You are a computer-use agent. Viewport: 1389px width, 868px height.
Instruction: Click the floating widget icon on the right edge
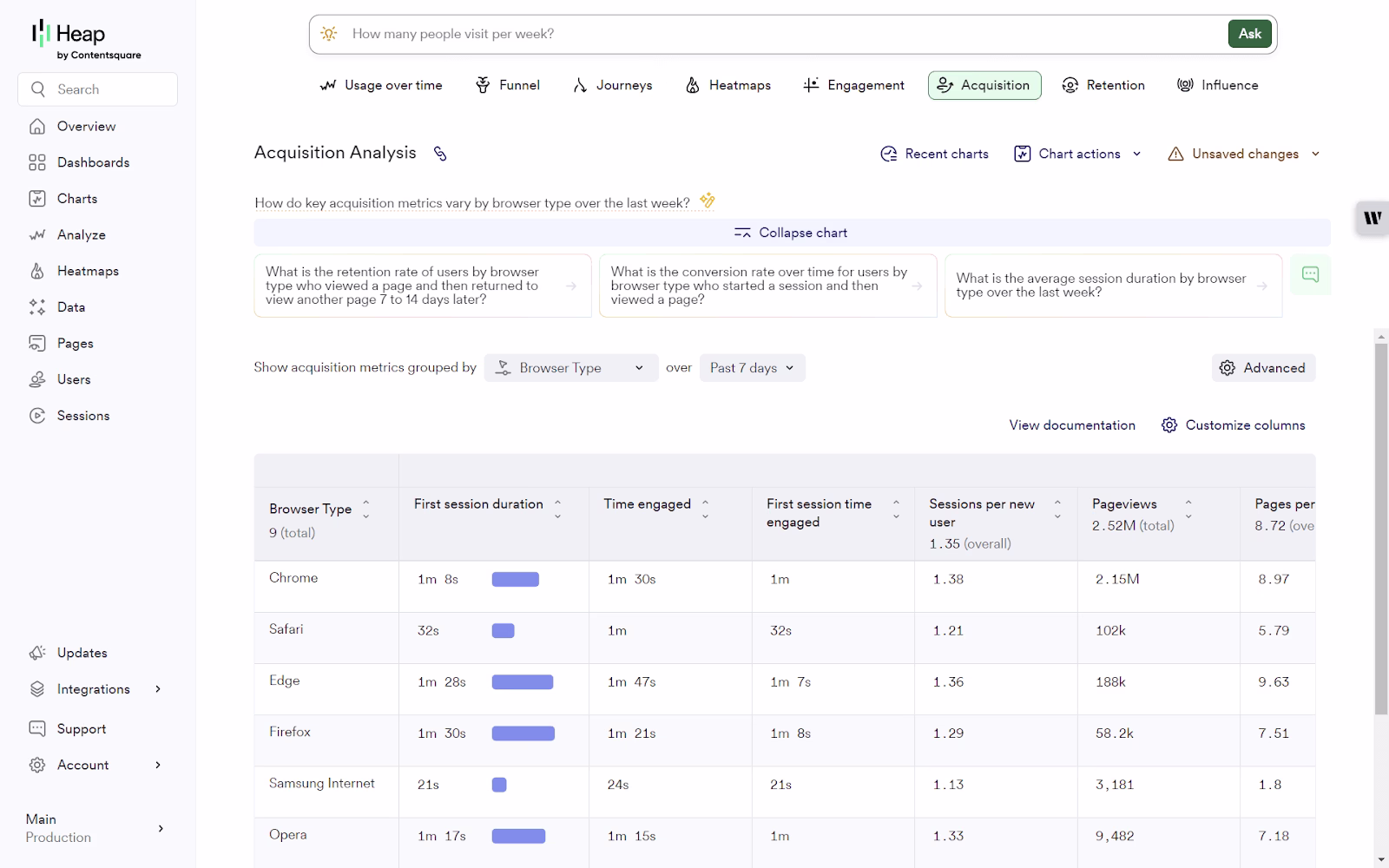coord(1372,218)
